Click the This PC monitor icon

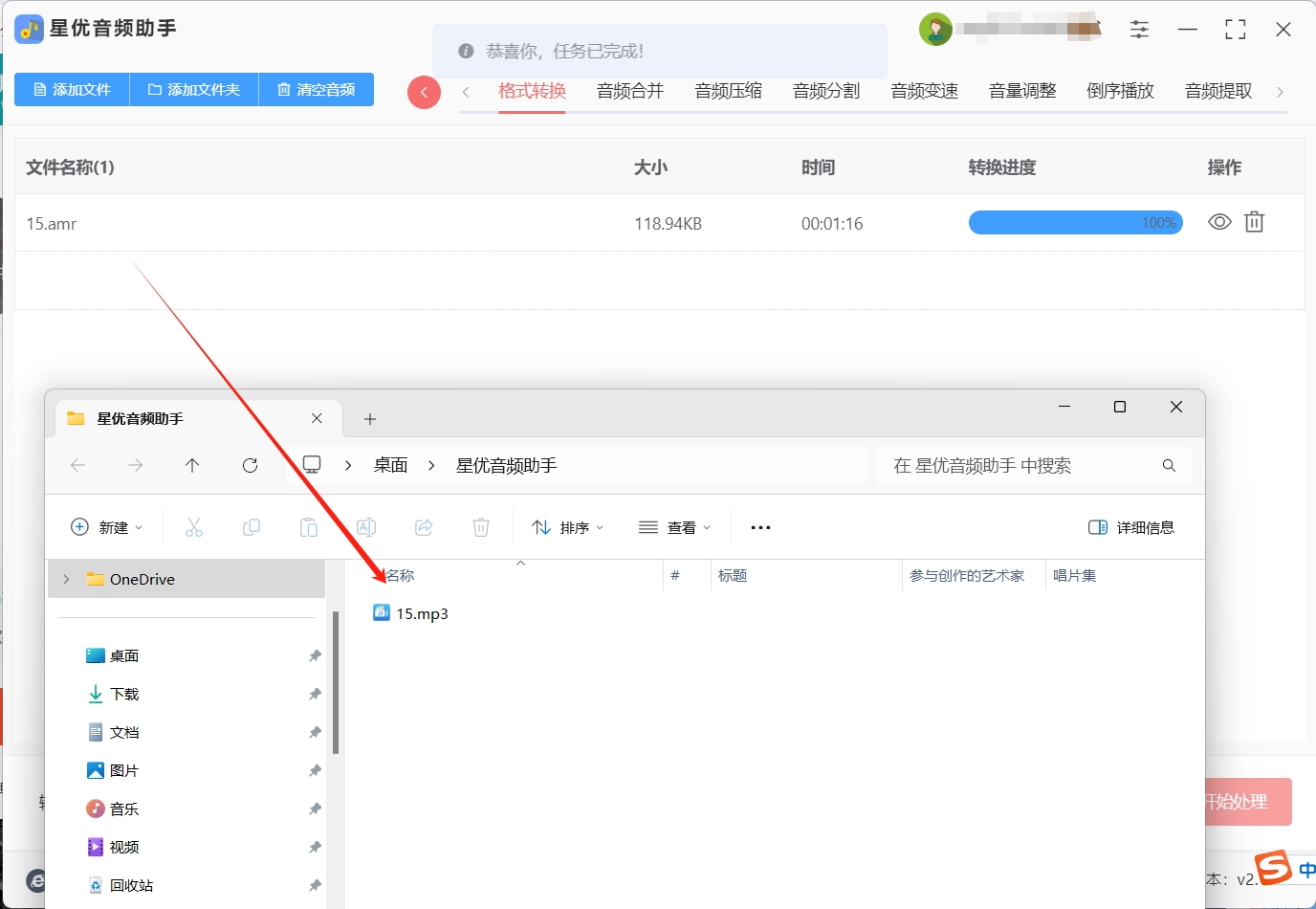[312, 465]
